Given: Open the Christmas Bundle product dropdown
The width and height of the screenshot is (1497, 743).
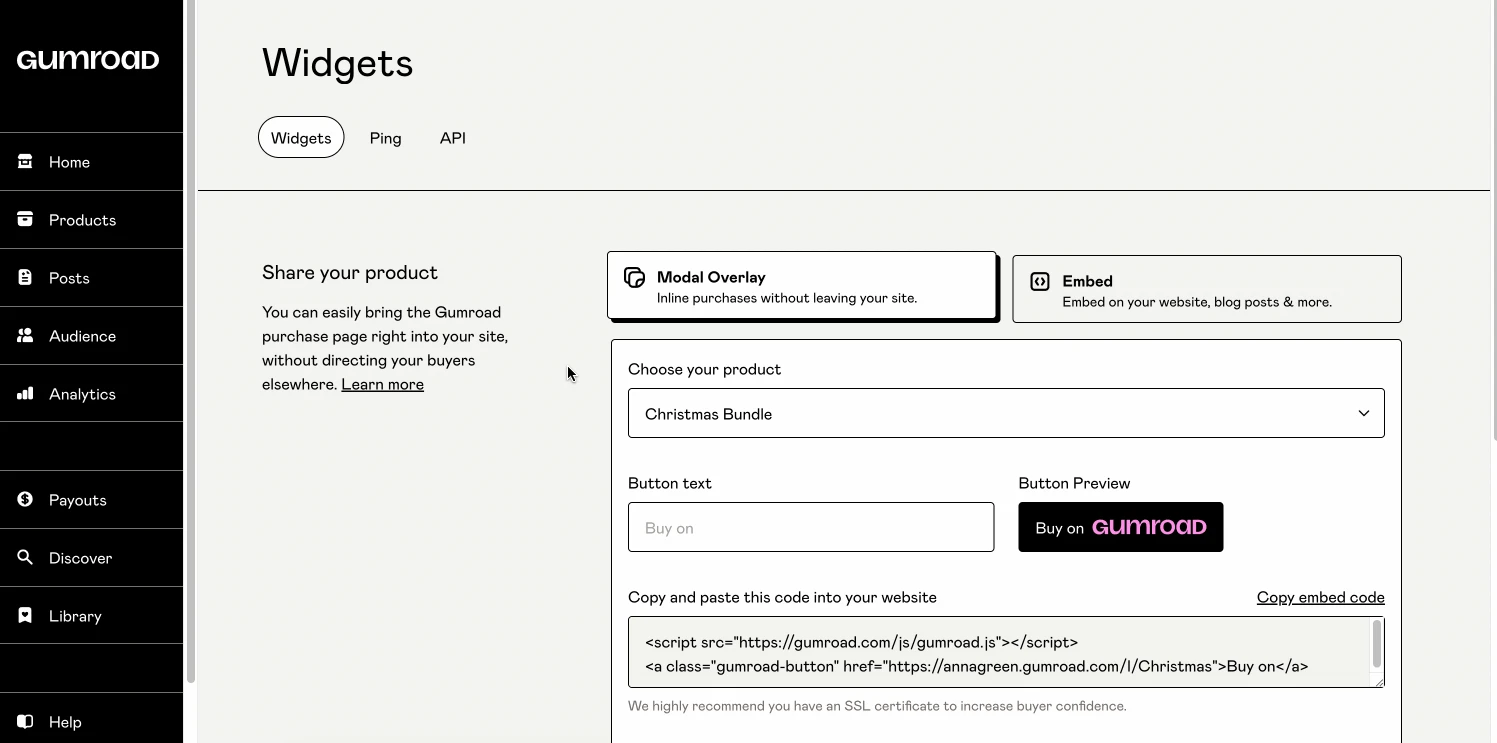Looking at the screenshot, I should (1005, 412).
